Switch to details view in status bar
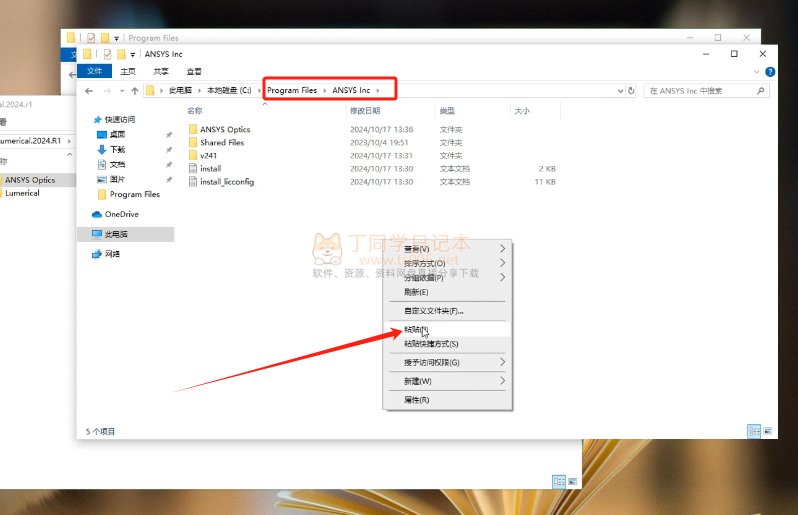The height and width of the screenshot is (515, 798). tap(753, 431)
